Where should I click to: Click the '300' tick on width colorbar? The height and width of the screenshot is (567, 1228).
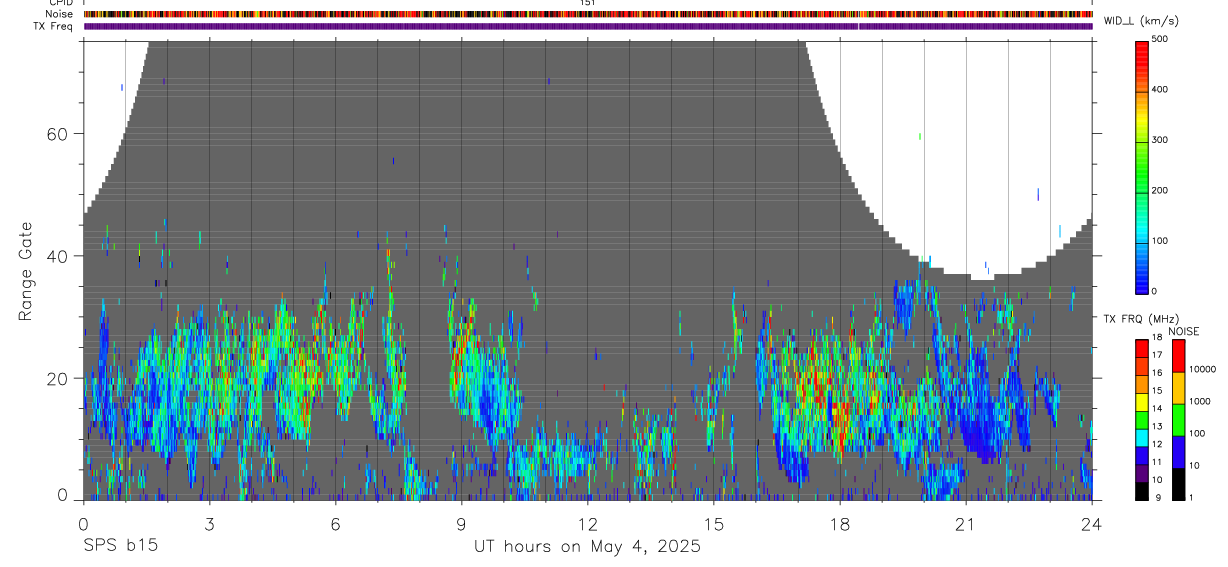(1162, 140)
